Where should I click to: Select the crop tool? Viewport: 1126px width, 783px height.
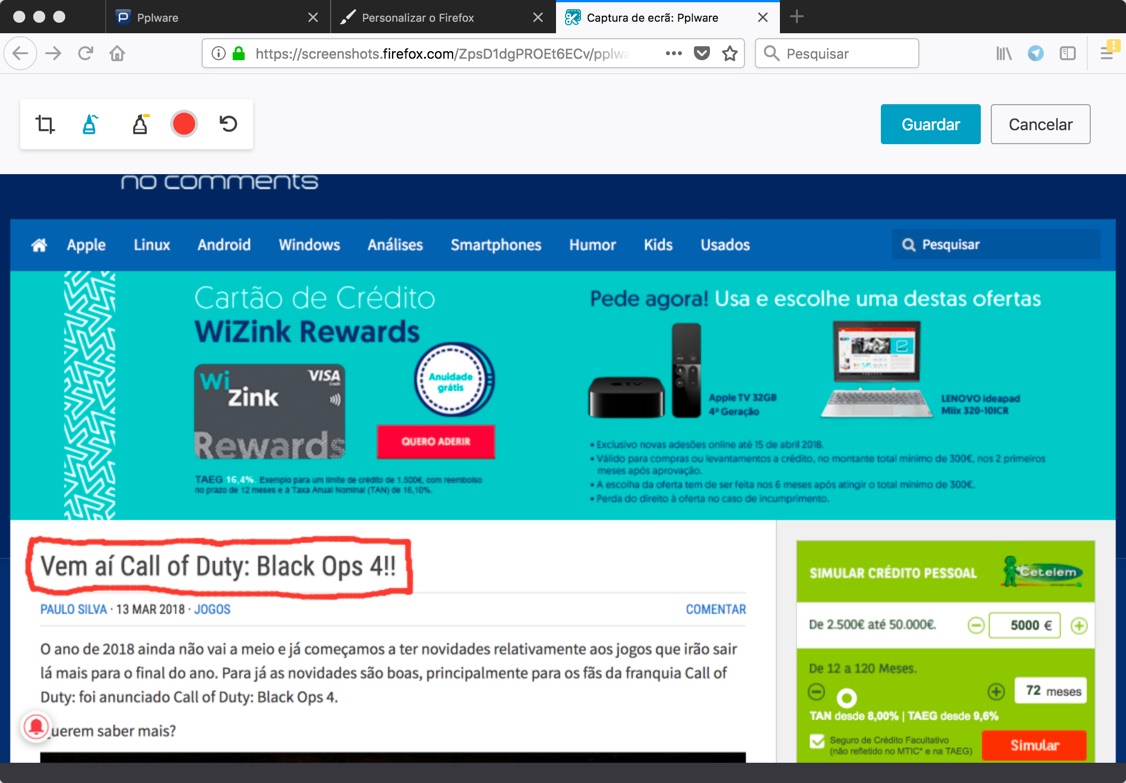click(45, 123)
